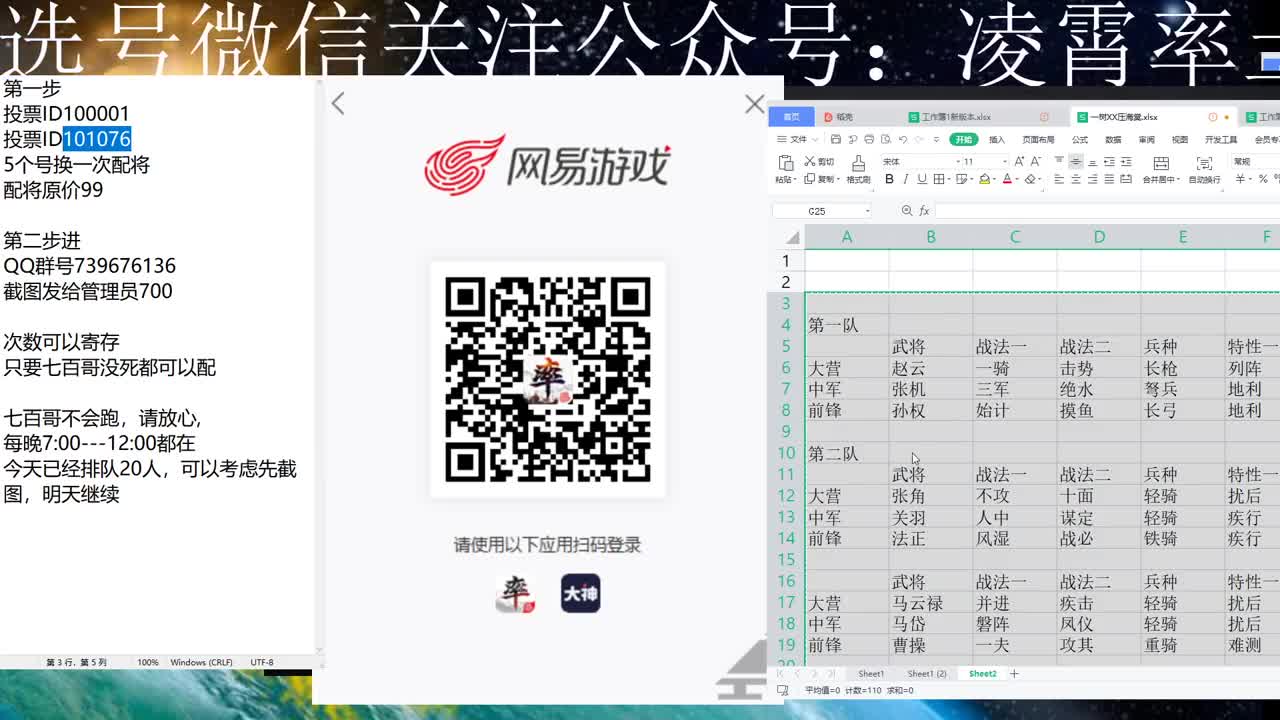Click the QR code image
The width and height of the screenshot is (1280, 720).
[548, 379]
